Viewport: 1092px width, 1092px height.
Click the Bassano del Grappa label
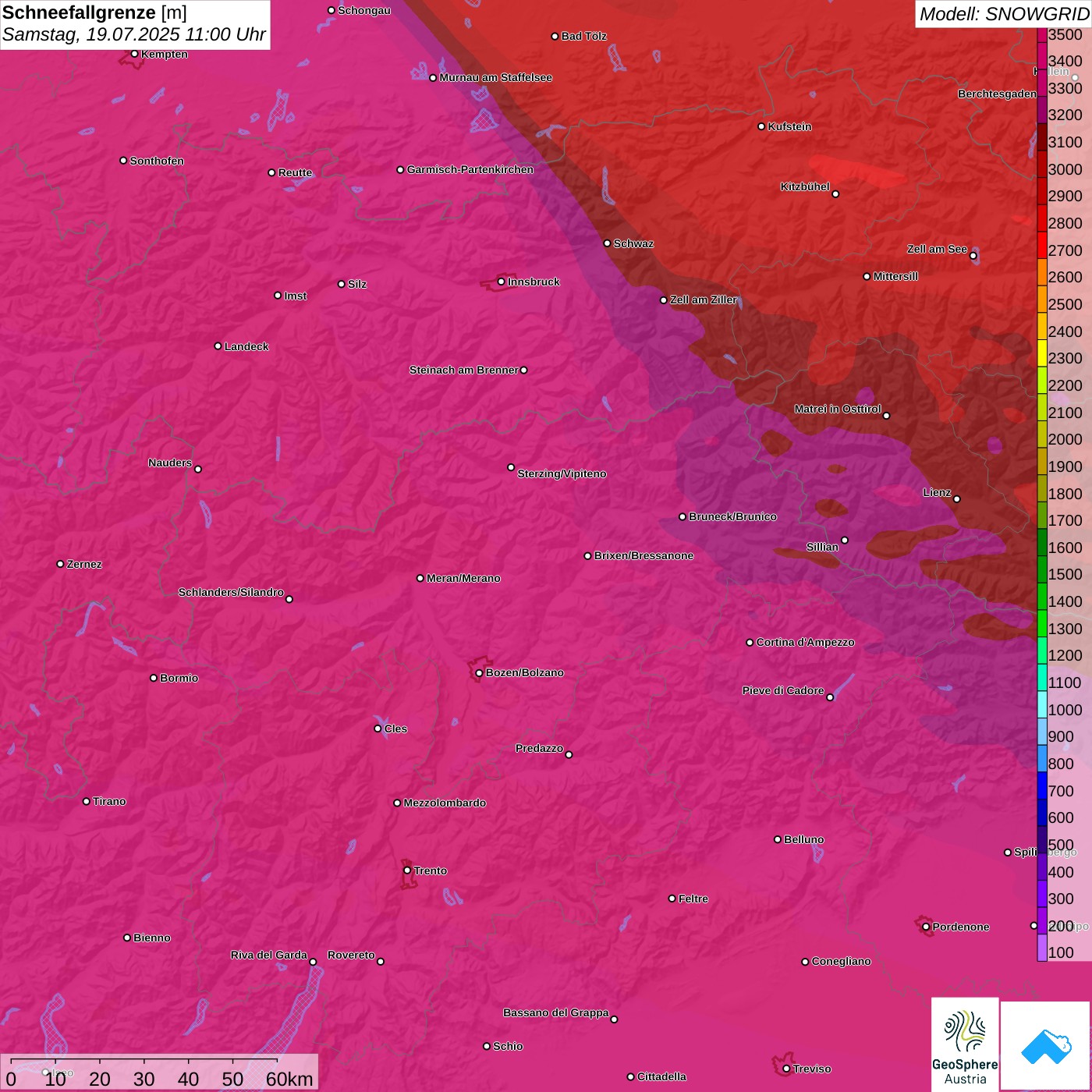[x=555, y=1012]
